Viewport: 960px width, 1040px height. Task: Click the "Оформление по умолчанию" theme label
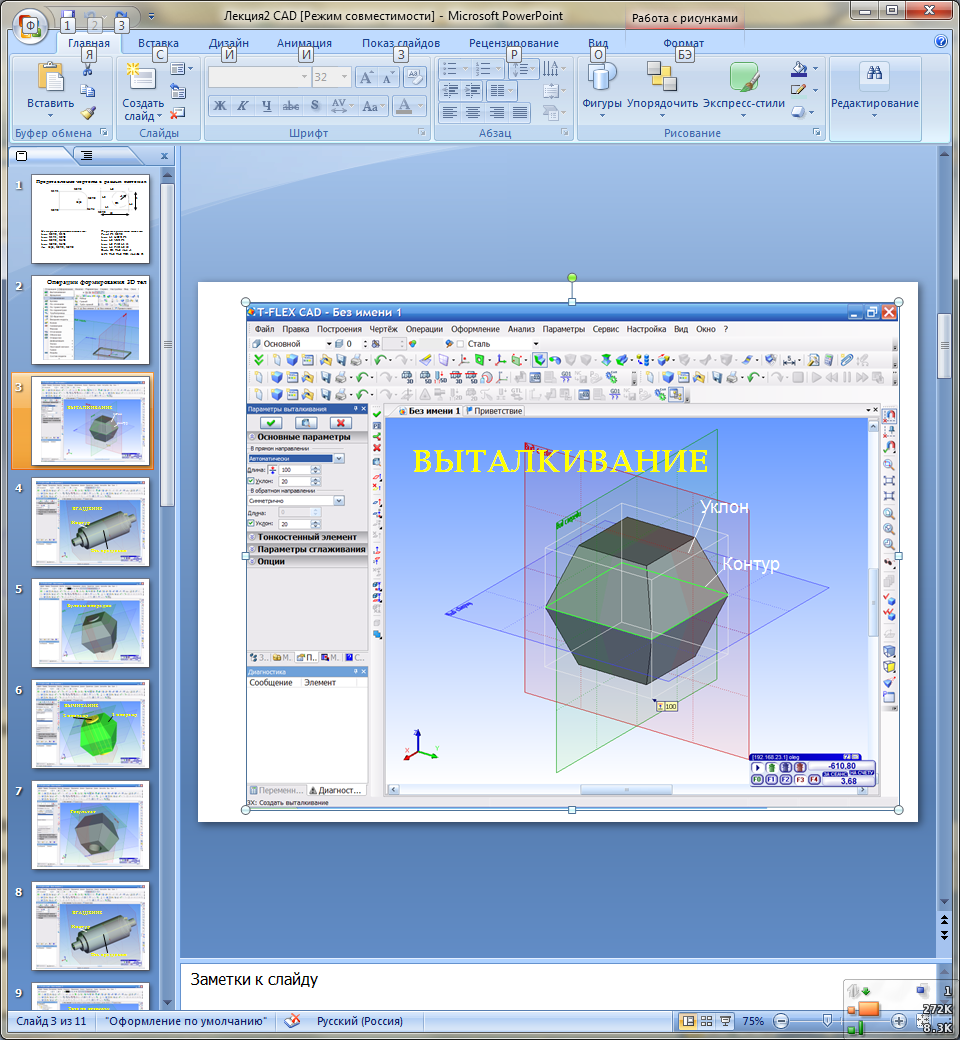(x=186, y=1021)
